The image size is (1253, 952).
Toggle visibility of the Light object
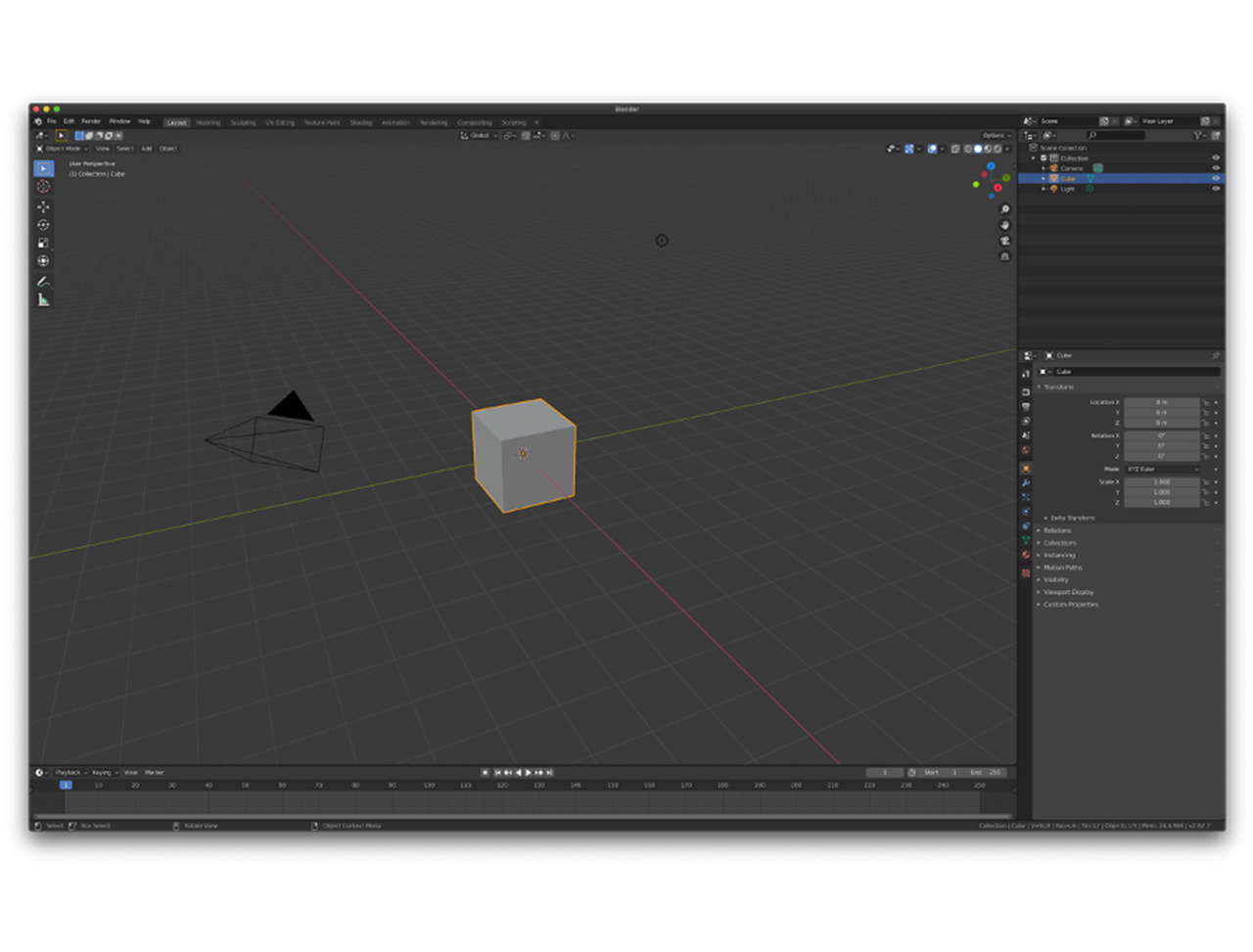(x=1216, y=189)
